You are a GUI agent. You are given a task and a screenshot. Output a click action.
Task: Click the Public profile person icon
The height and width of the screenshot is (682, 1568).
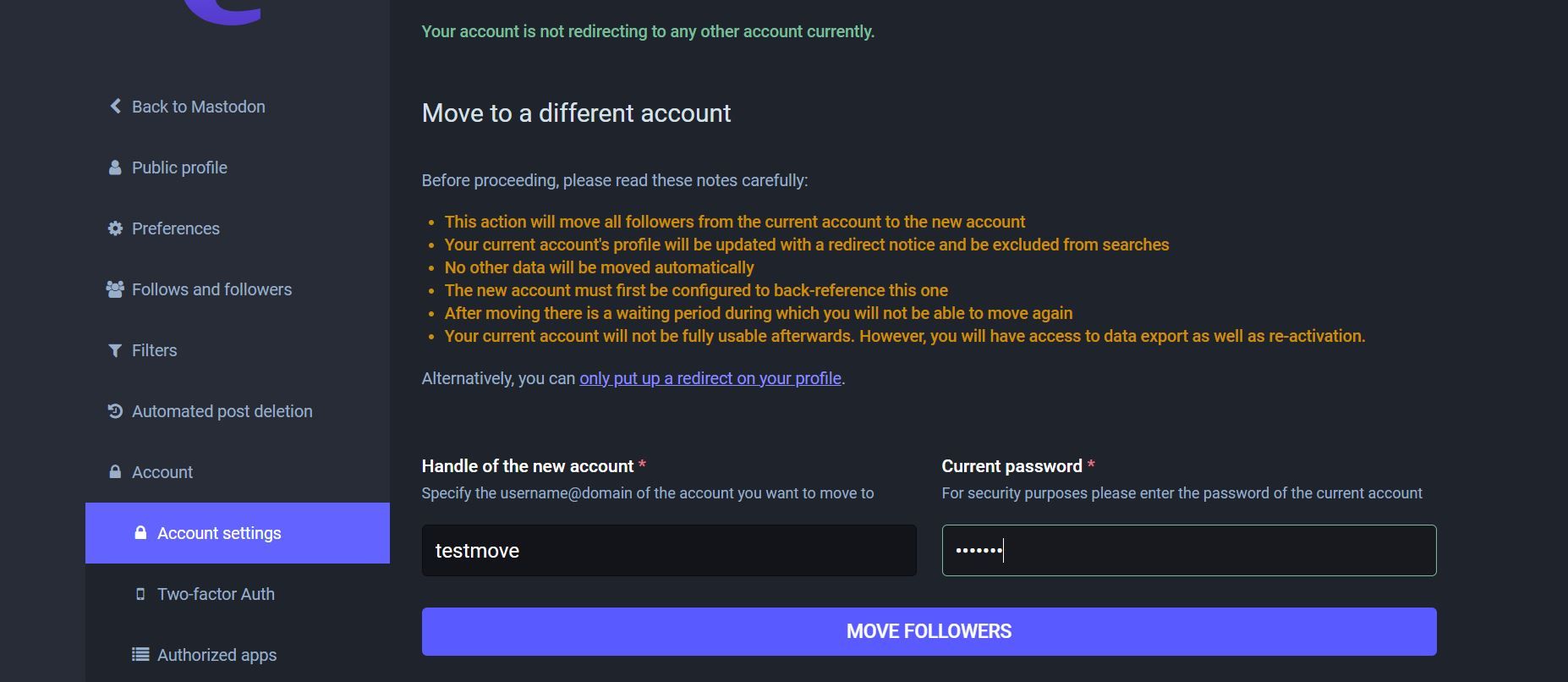point(115,167)
